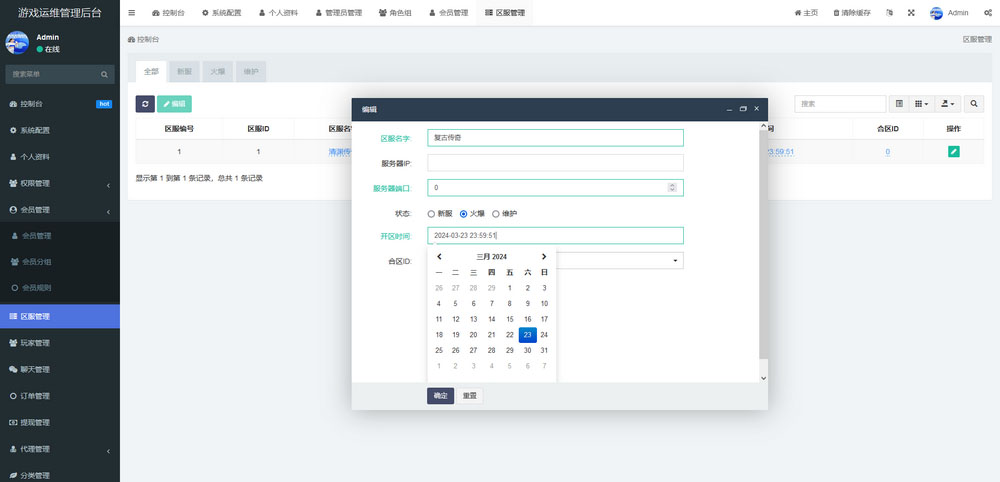
Task: Click the table view toggle icon
Action: tap(899, 103)
